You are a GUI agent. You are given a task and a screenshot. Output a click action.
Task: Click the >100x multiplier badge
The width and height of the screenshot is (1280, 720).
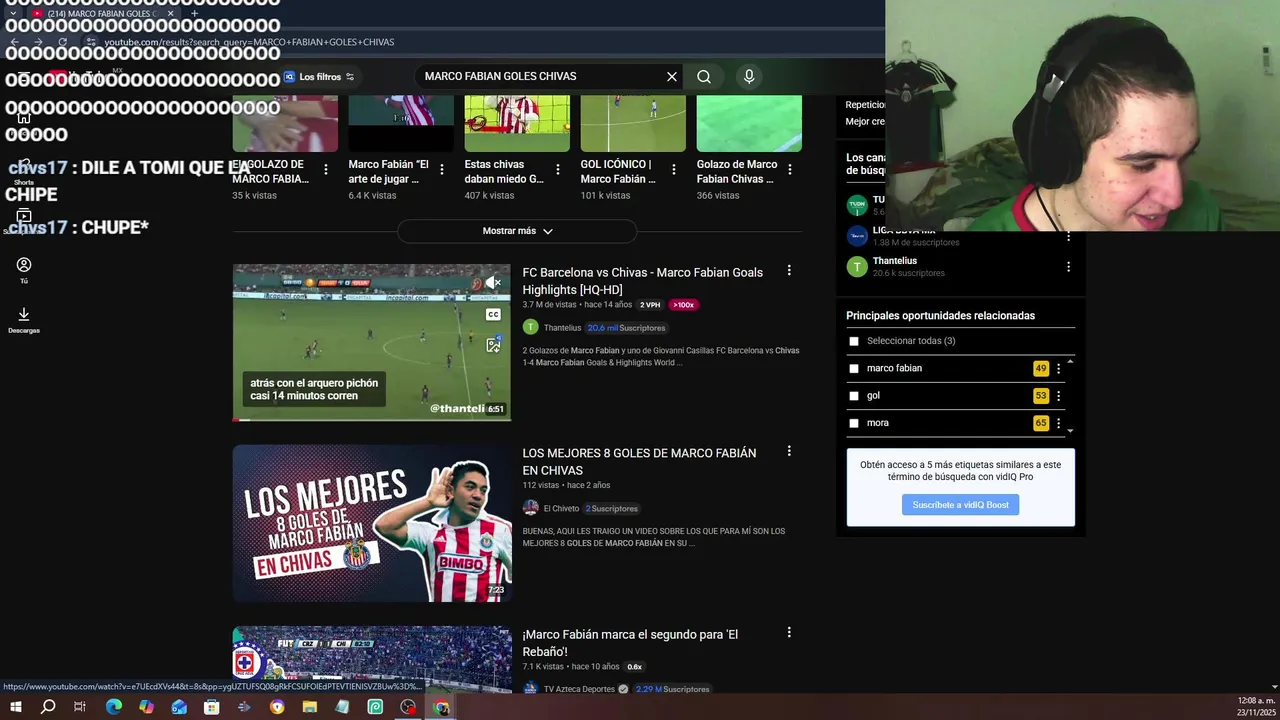point(684,305)
